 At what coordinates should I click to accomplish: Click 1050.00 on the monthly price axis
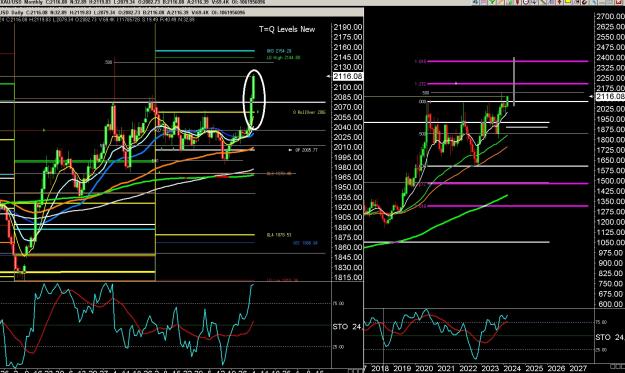610,242
